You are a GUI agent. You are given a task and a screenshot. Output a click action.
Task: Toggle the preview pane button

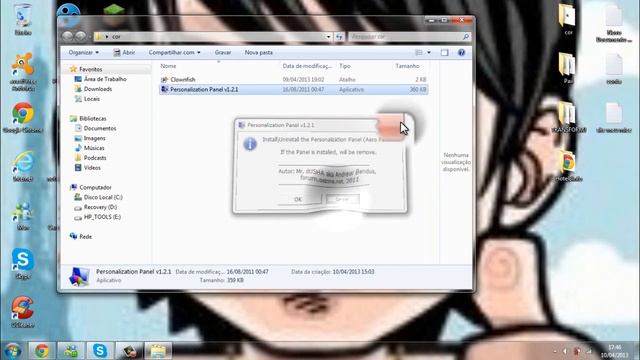pyautogui.click(x=444, y=52)
